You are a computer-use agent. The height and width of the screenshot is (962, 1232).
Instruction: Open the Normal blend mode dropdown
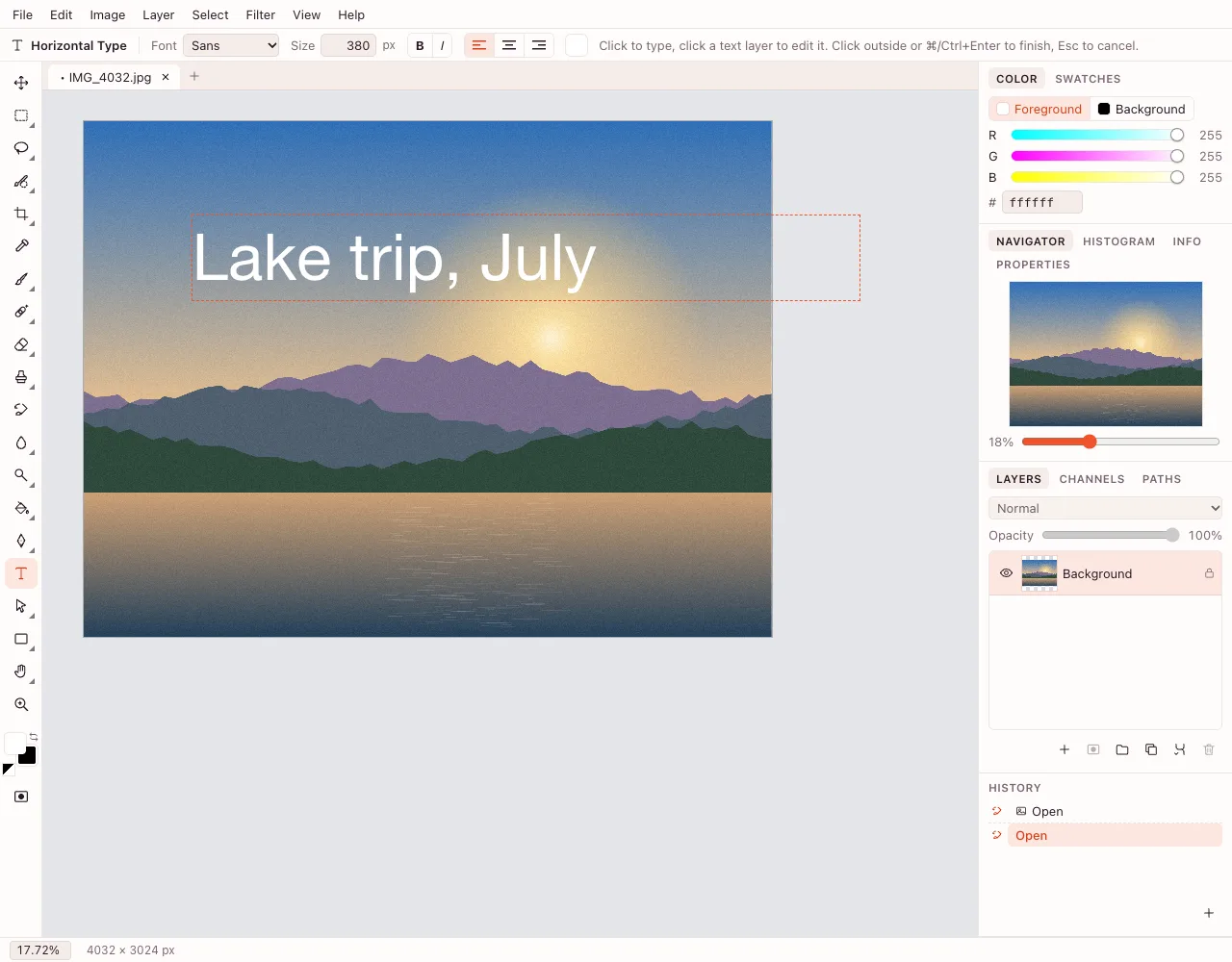click(x=1105, y=508)
